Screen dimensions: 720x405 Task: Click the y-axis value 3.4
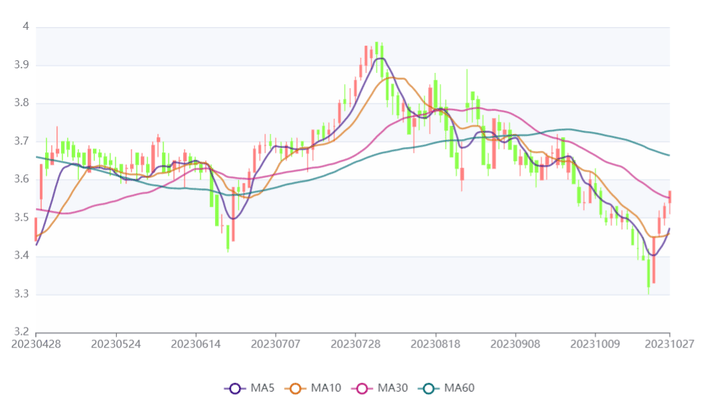(x=22, y=255)
